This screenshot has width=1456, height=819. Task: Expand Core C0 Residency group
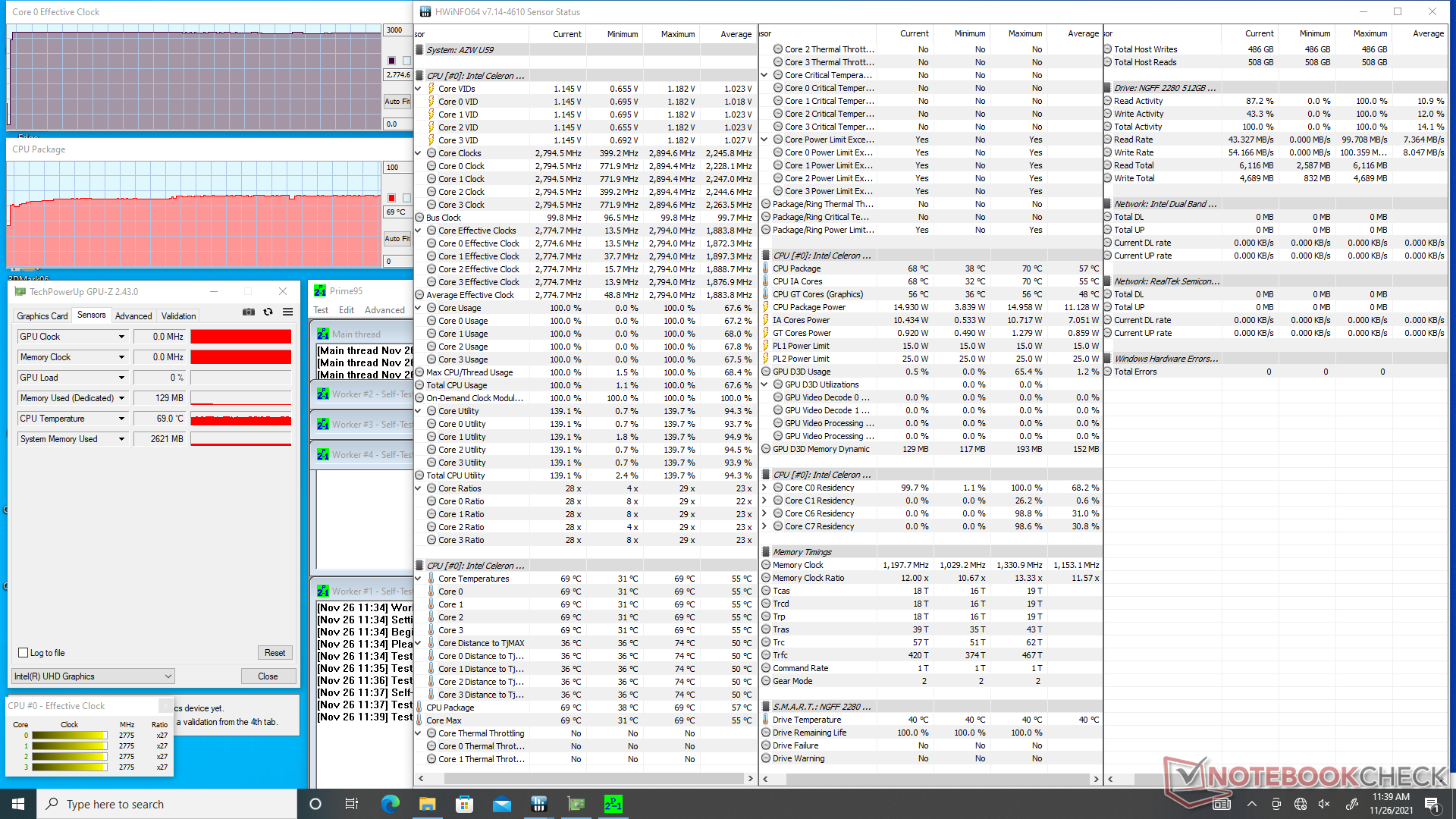click(764, 488)
